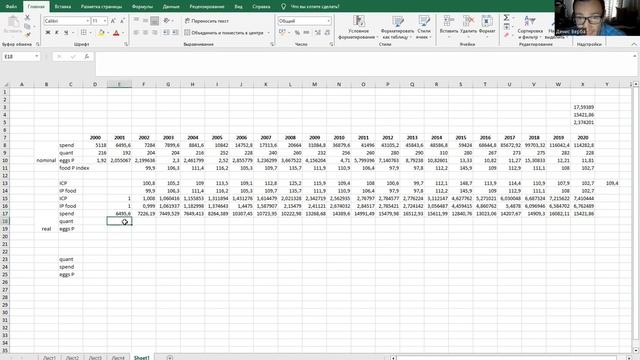Click the Increase Decimal icon
640x360 pixels.
point(318,33)
